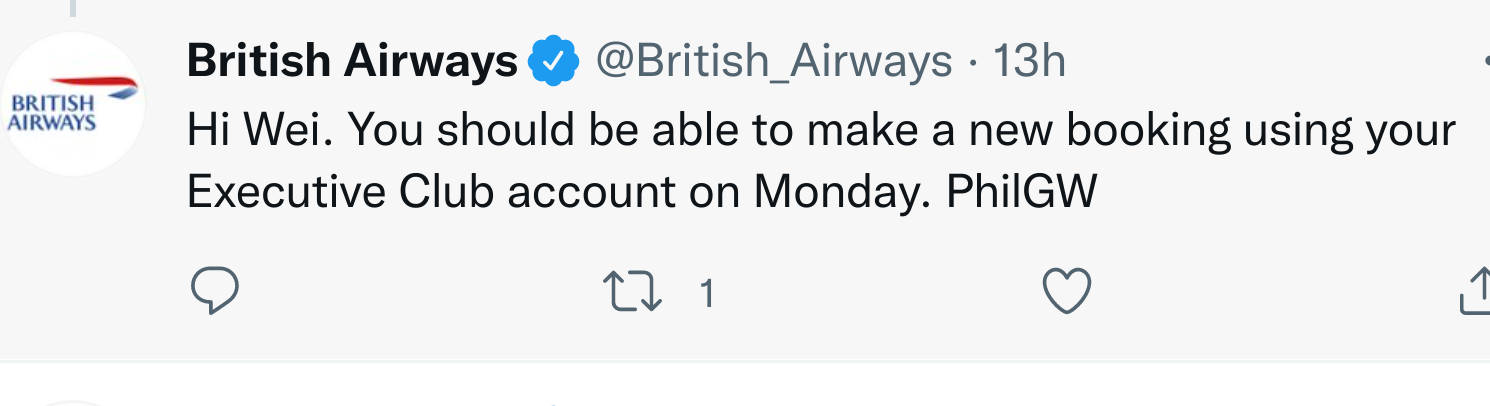Click the British Airways display name
Image resolution: width=1490 pixels, height=406 pixels.
click(352, 63)
